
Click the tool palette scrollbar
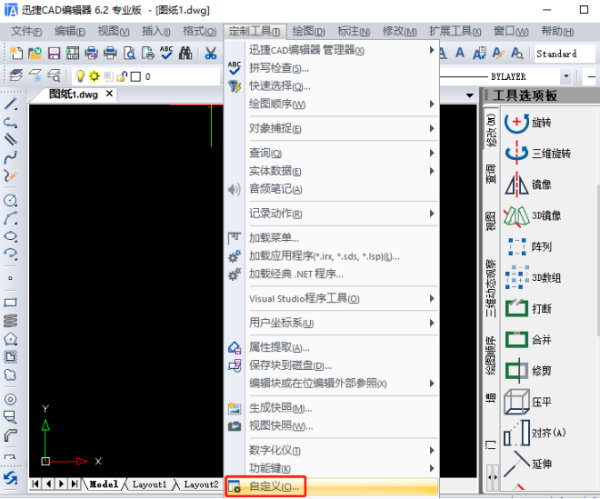point(597,260)
